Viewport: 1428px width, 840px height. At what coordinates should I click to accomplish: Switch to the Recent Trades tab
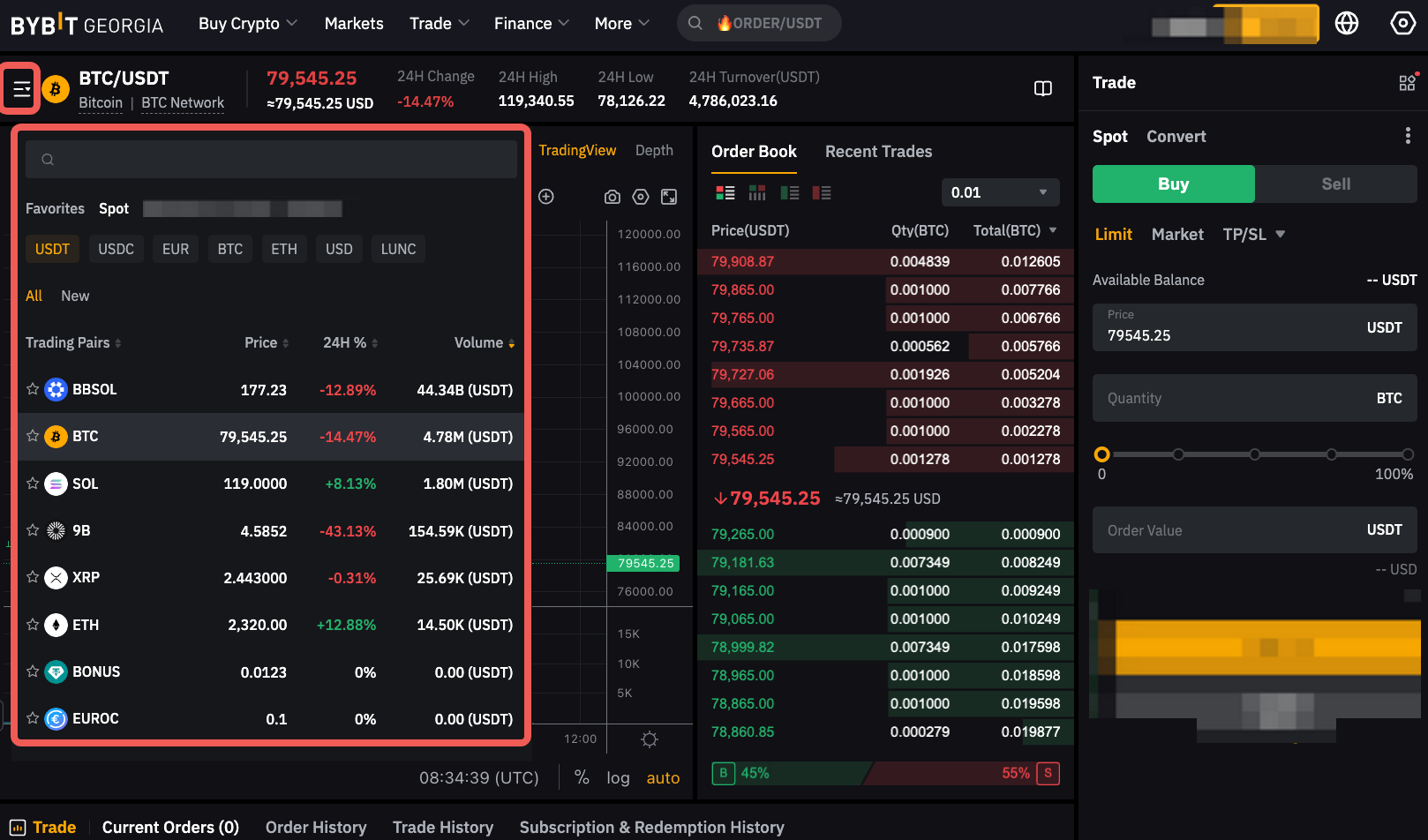coord(878,152)
